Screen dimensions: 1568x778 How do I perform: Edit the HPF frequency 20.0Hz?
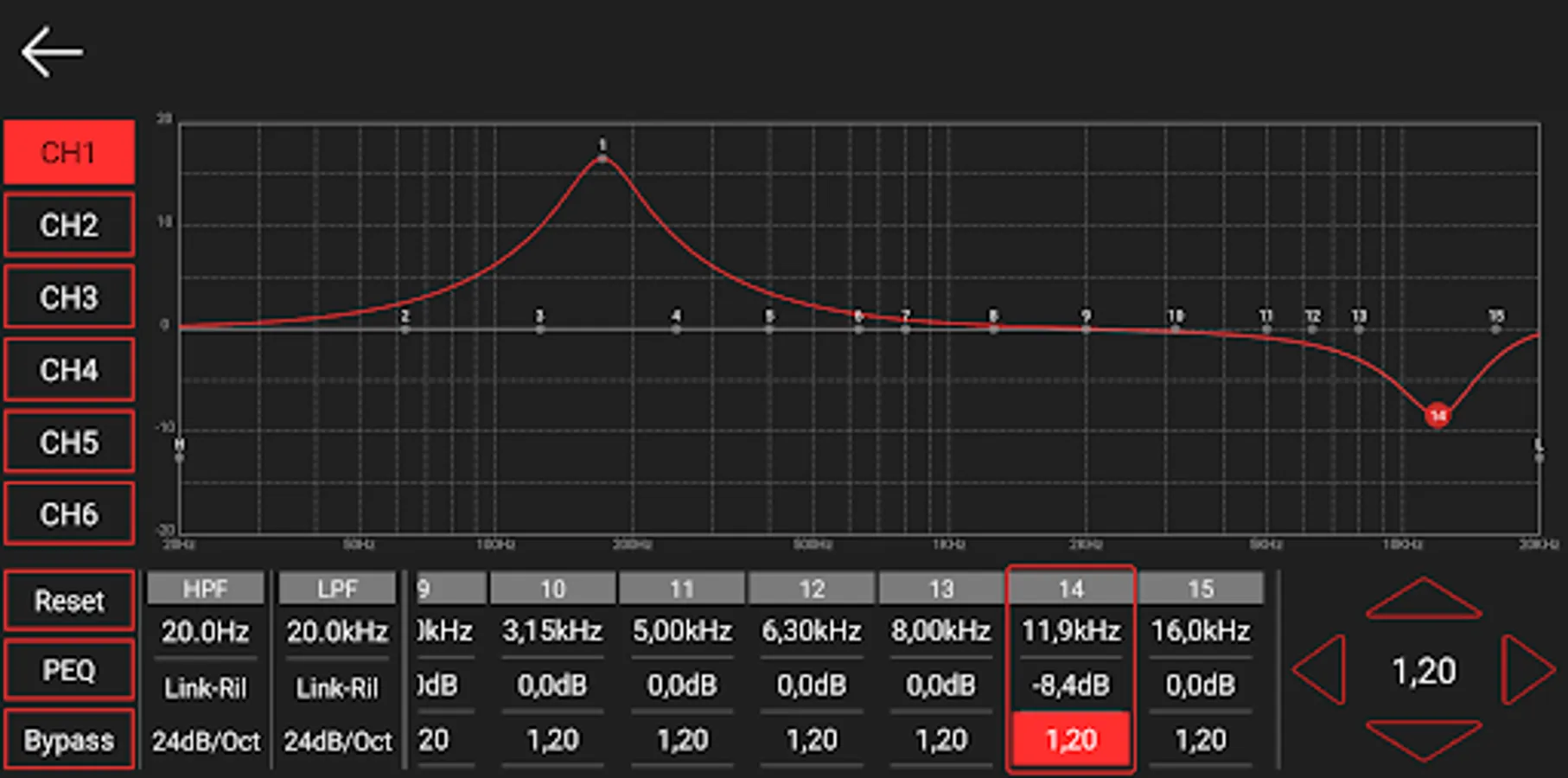coord(206,632)
